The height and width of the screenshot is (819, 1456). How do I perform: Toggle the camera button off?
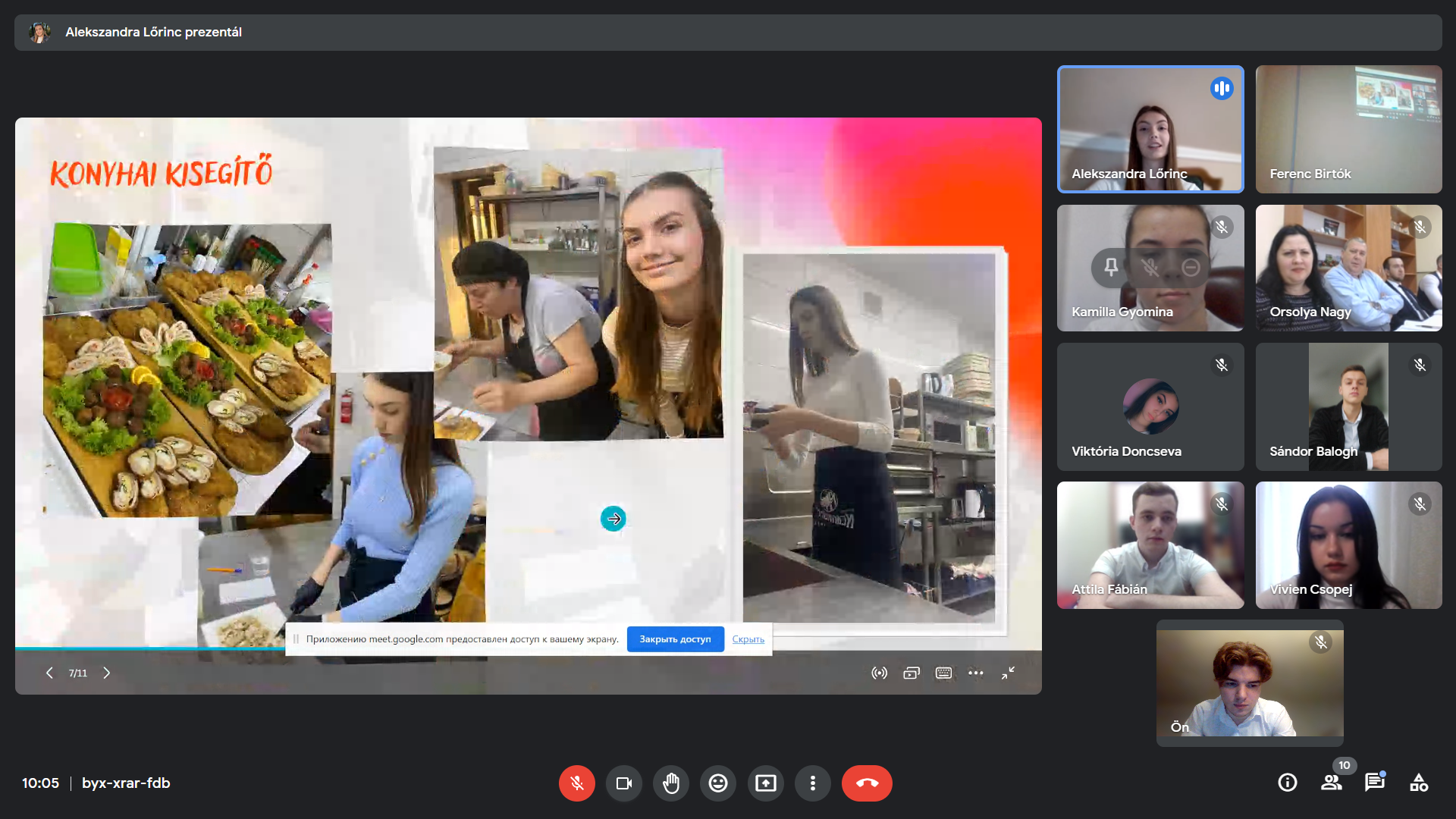coord(624,783)
